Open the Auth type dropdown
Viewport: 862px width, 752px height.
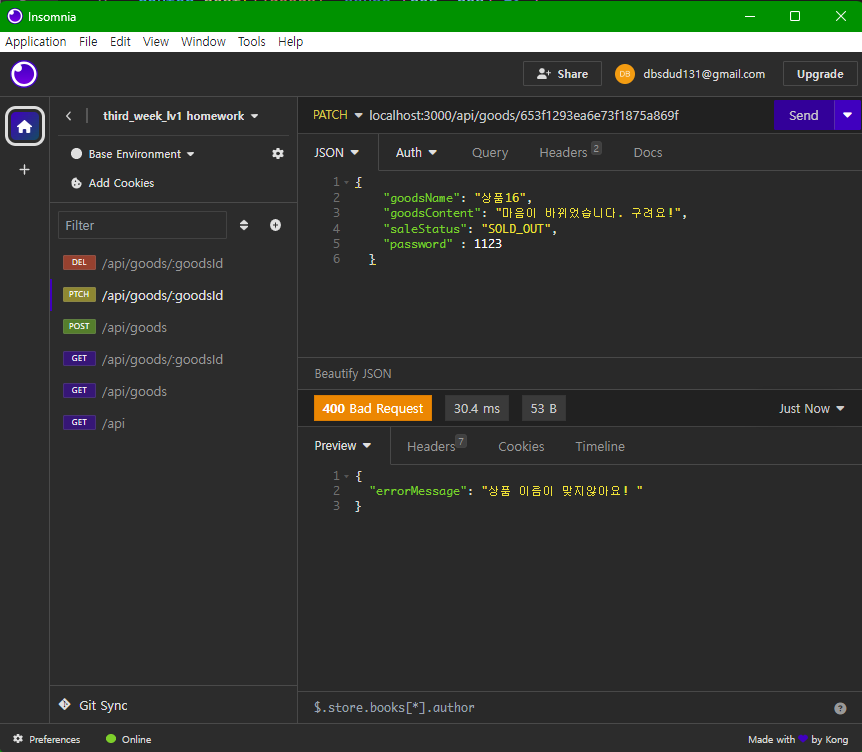point(416,153)
